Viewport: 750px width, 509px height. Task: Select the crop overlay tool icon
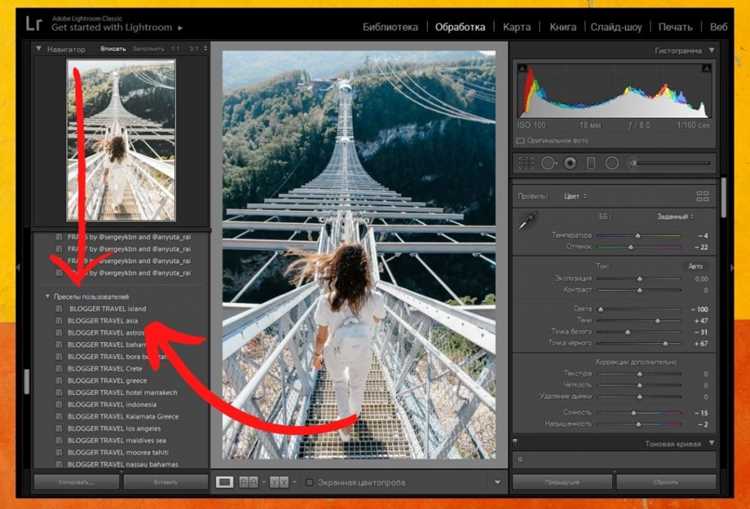(526, 163)
